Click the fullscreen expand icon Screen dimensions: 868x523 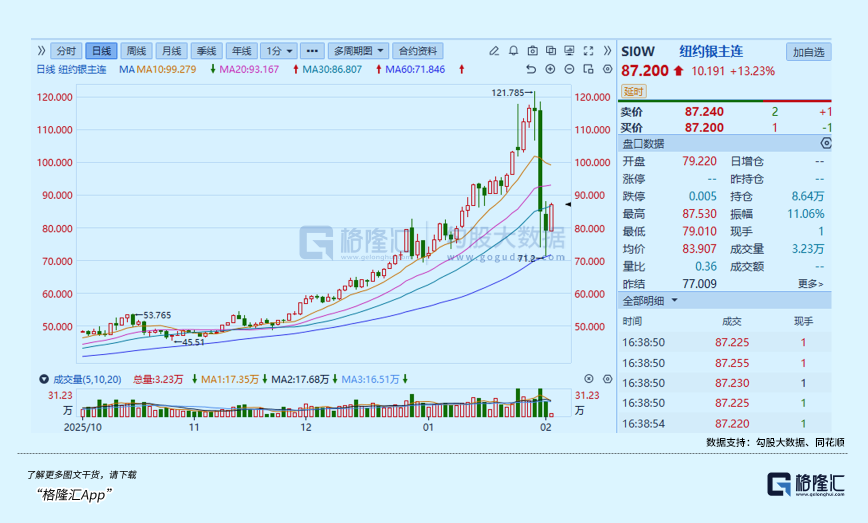point(588,50)
